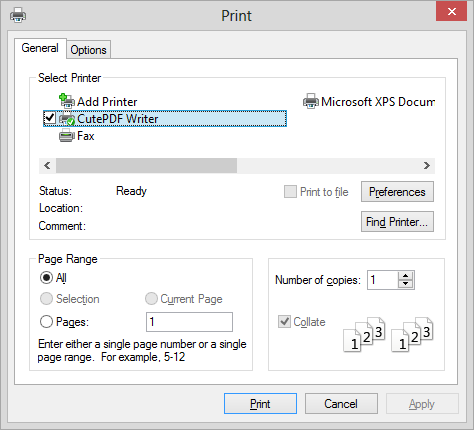Toggle the CutePDF Writer checkbox
Viewport: 474px width, 430px height.
(49, 118)
